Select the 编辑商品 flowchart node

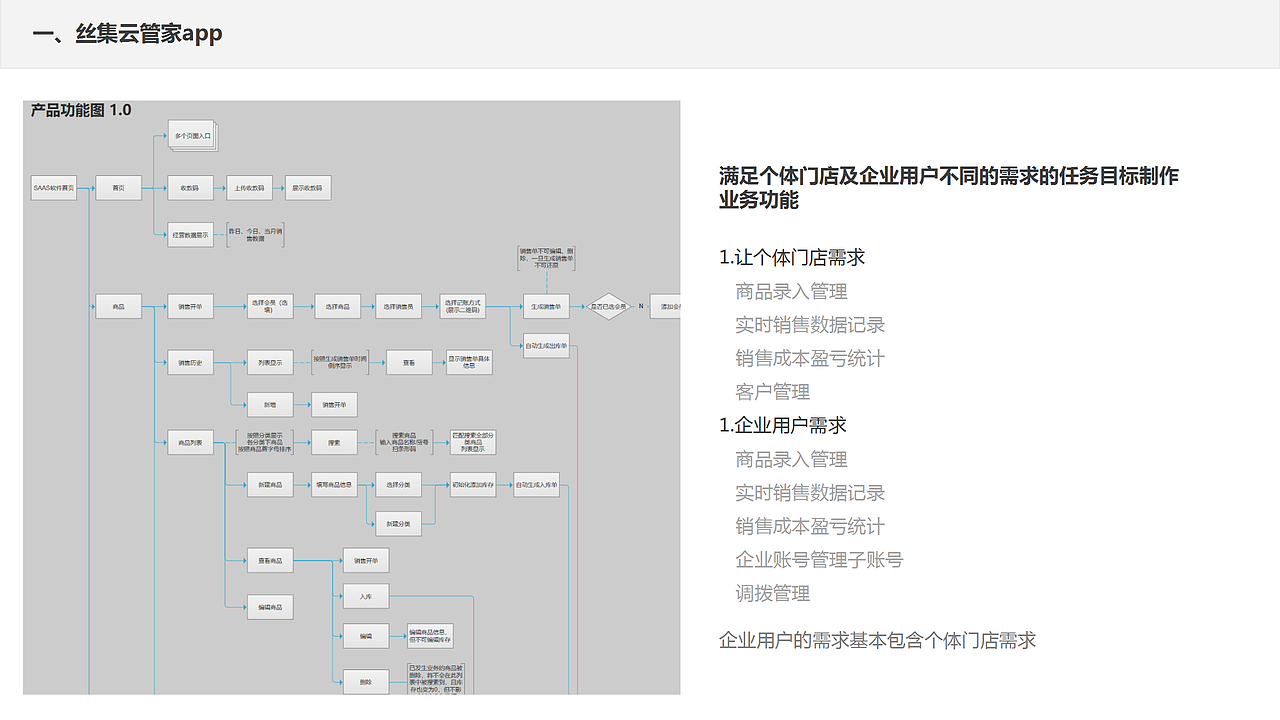[x=270, y=607]
